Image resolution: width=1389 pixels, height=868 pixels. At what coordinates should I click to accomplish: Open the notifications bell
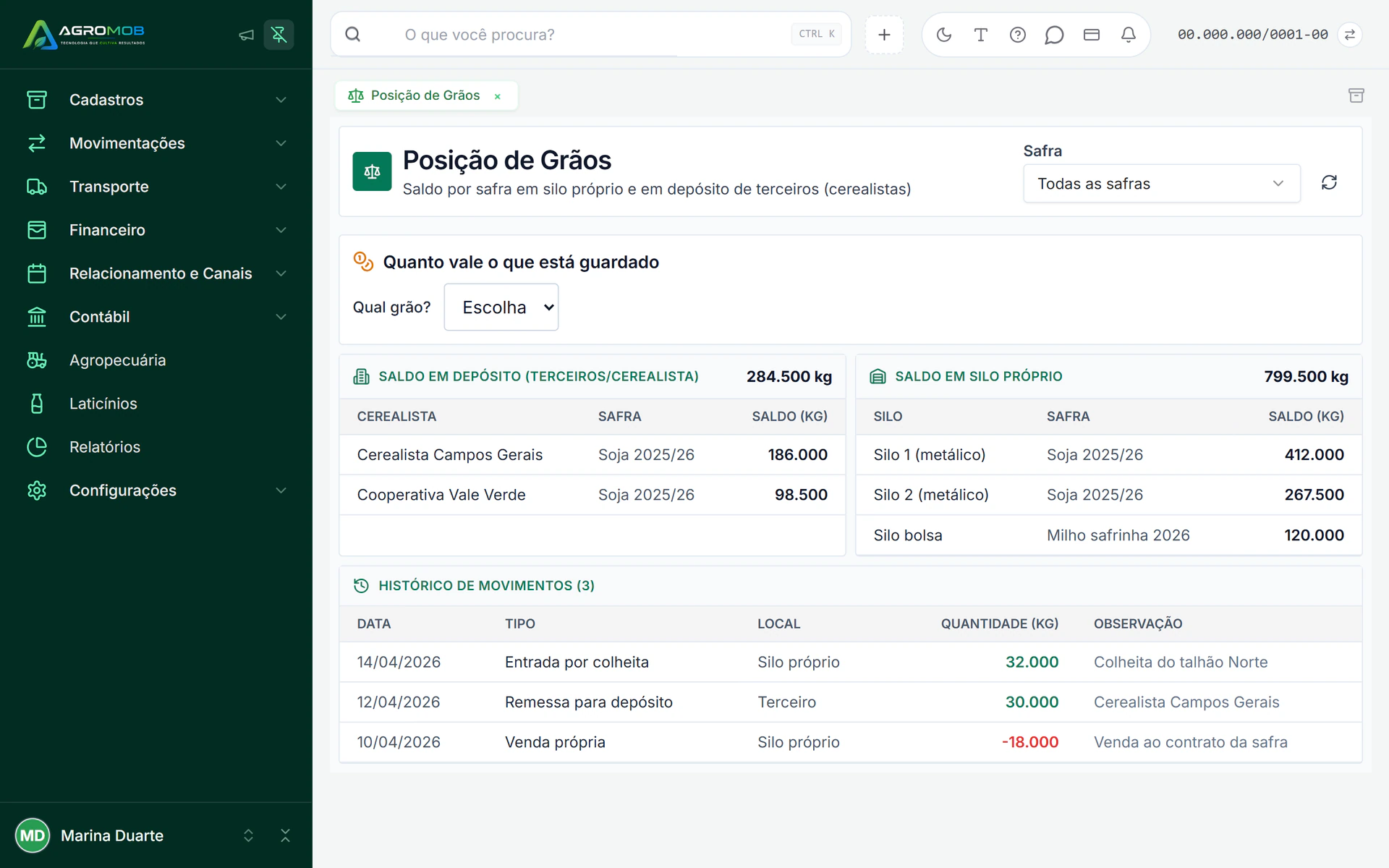(x=1129, y=35)
